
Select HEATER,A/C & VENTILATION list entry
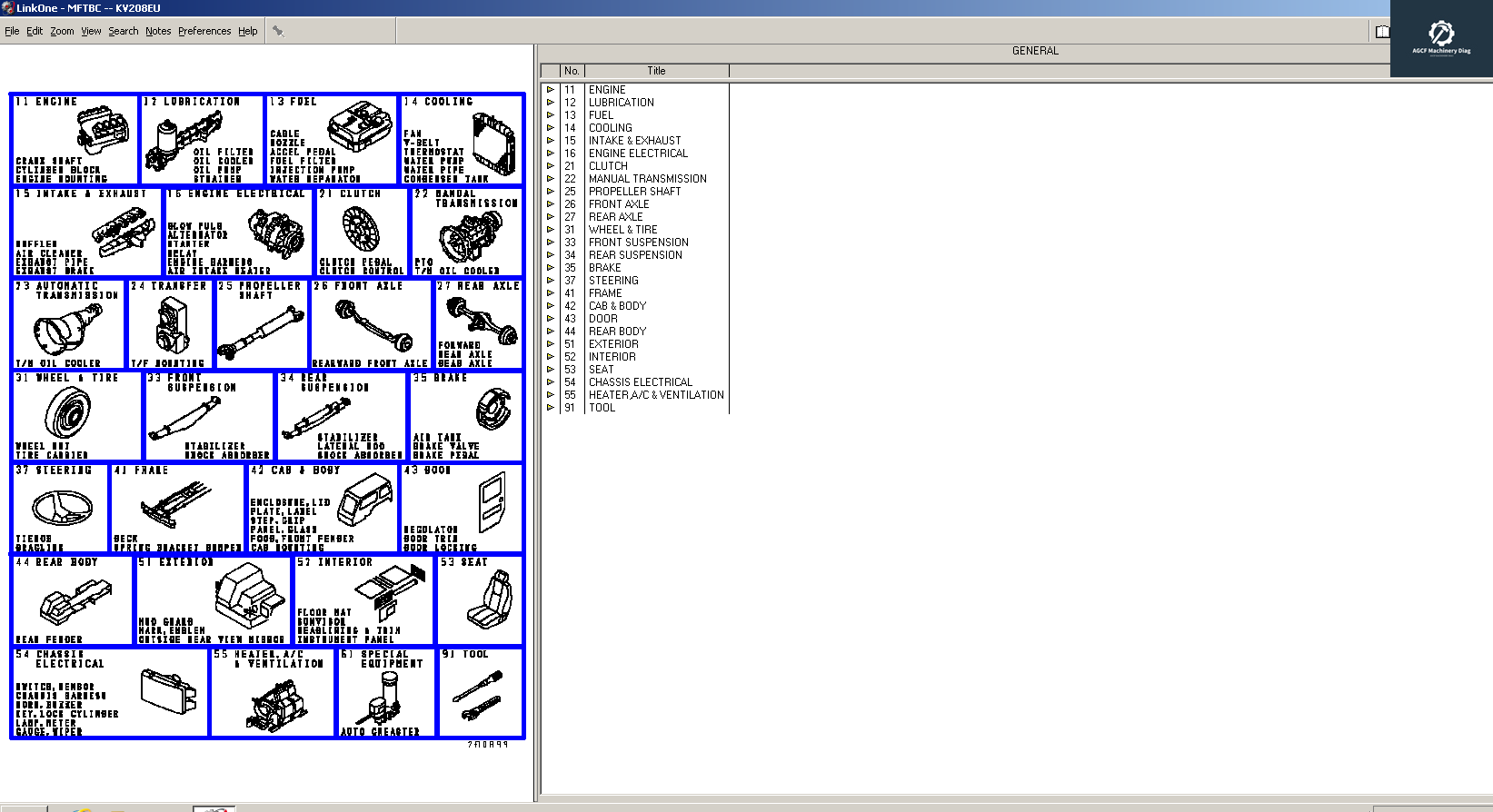coord(655,395)
